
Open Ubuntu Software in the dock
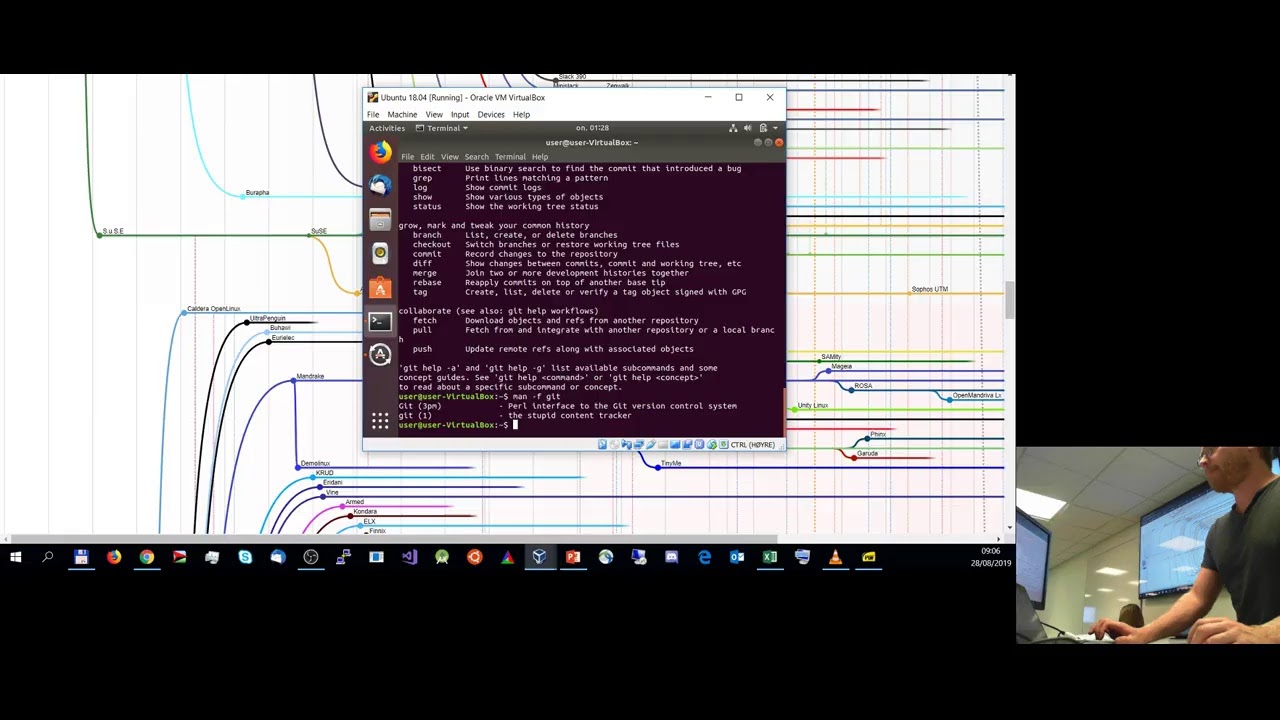[x=380, y=288]
